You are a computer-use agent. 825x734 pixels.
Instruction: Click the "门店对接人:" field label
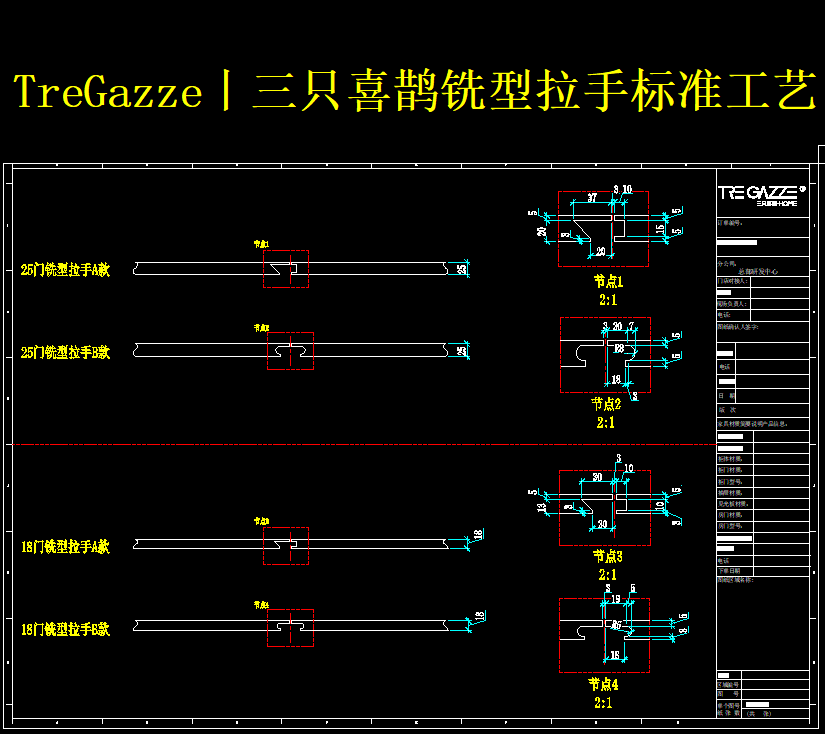732,281
